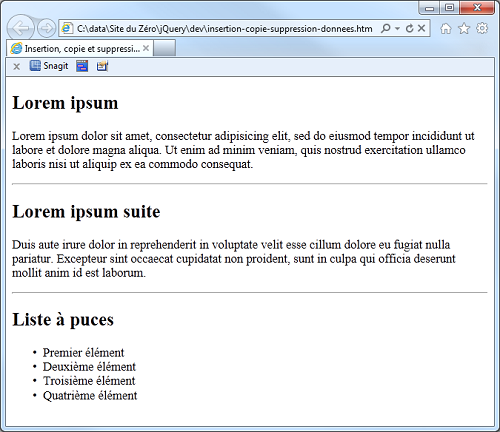Screen dimensions: 500x432
Task: Select the 'Insertion, copie et suppressi...' tab
Action: click(80, 48)
